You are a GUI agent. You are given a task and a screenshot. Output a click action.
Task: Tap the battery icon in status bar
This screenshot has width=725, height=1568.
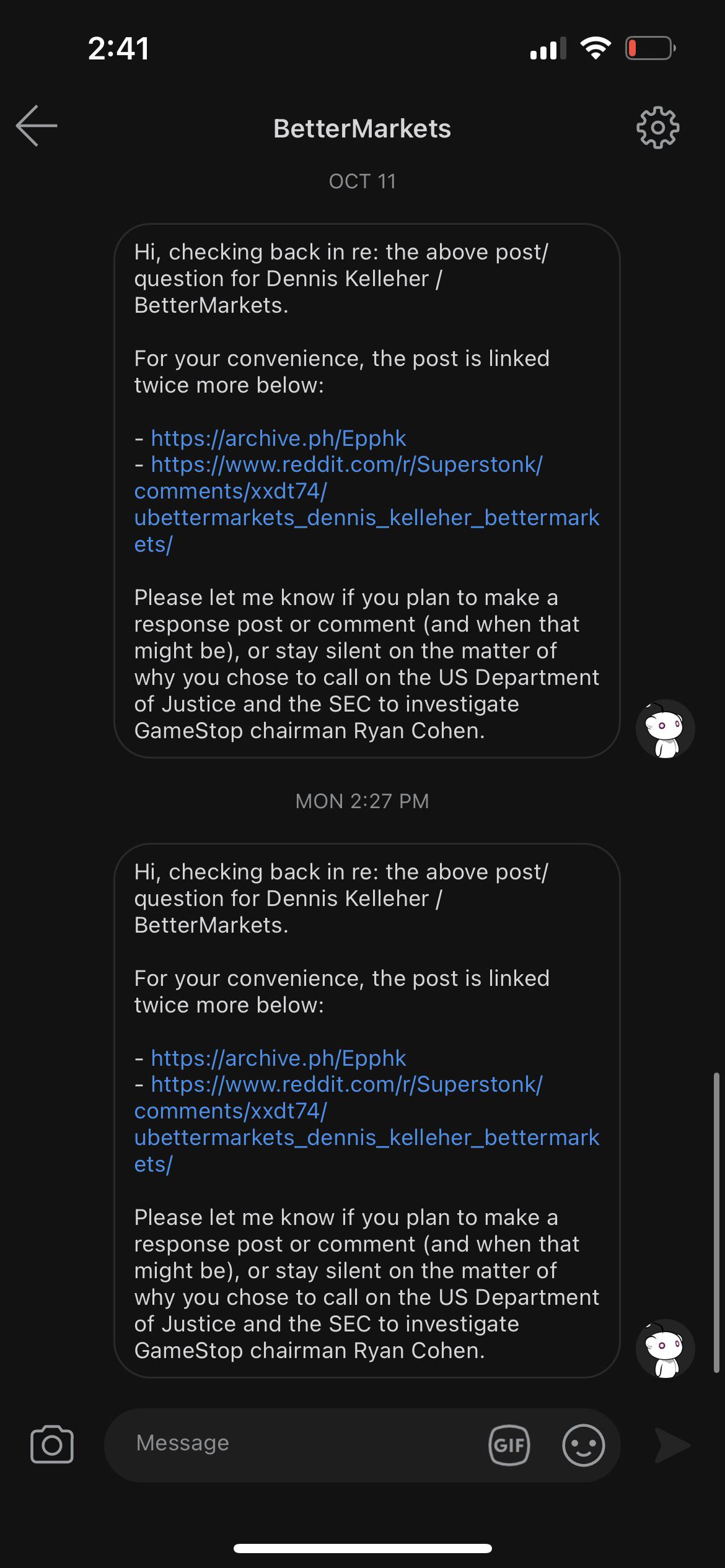(649, 48)
